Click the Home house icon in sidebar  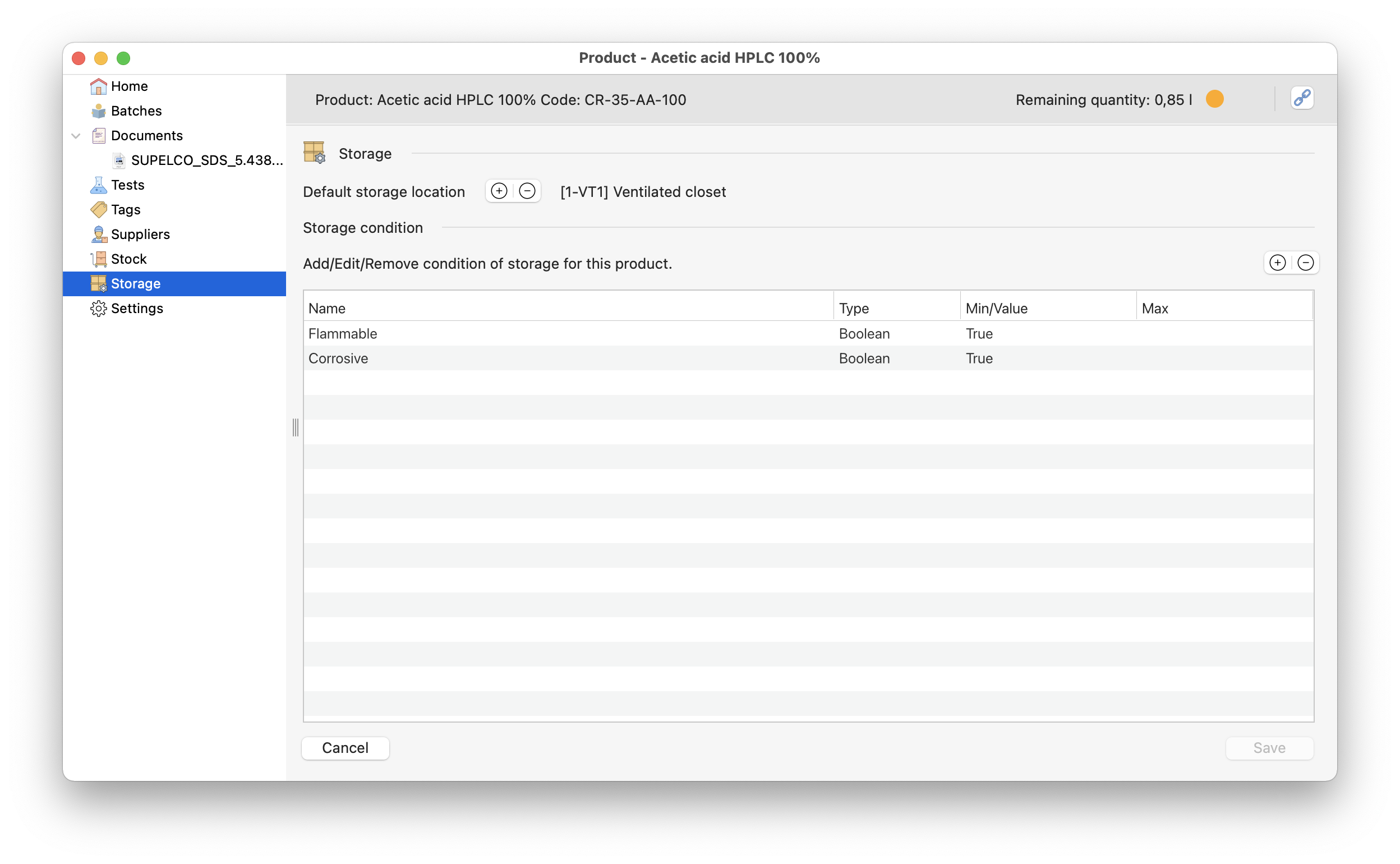(x=98, y=86)
